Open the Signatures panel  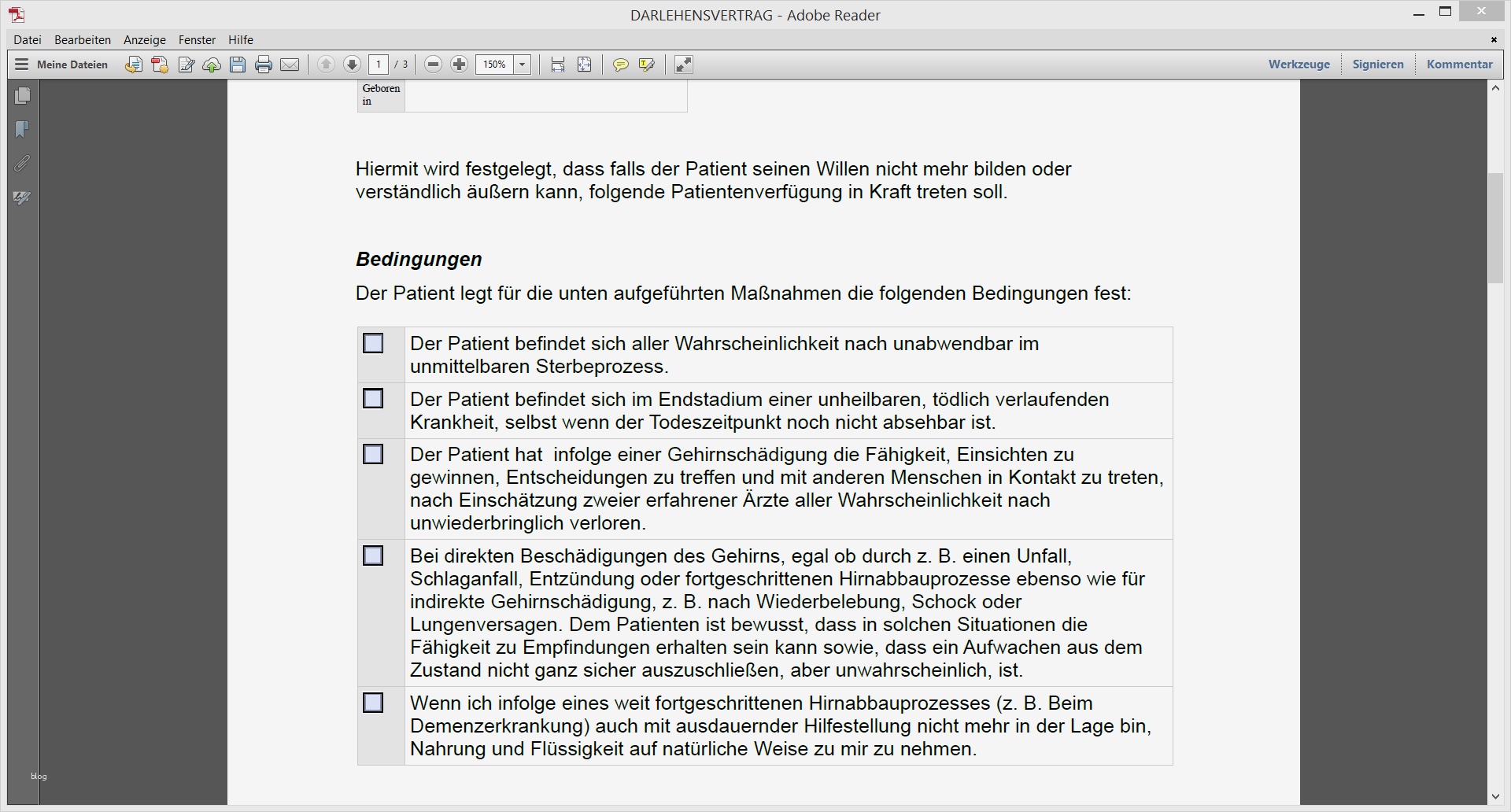(23, 198)
